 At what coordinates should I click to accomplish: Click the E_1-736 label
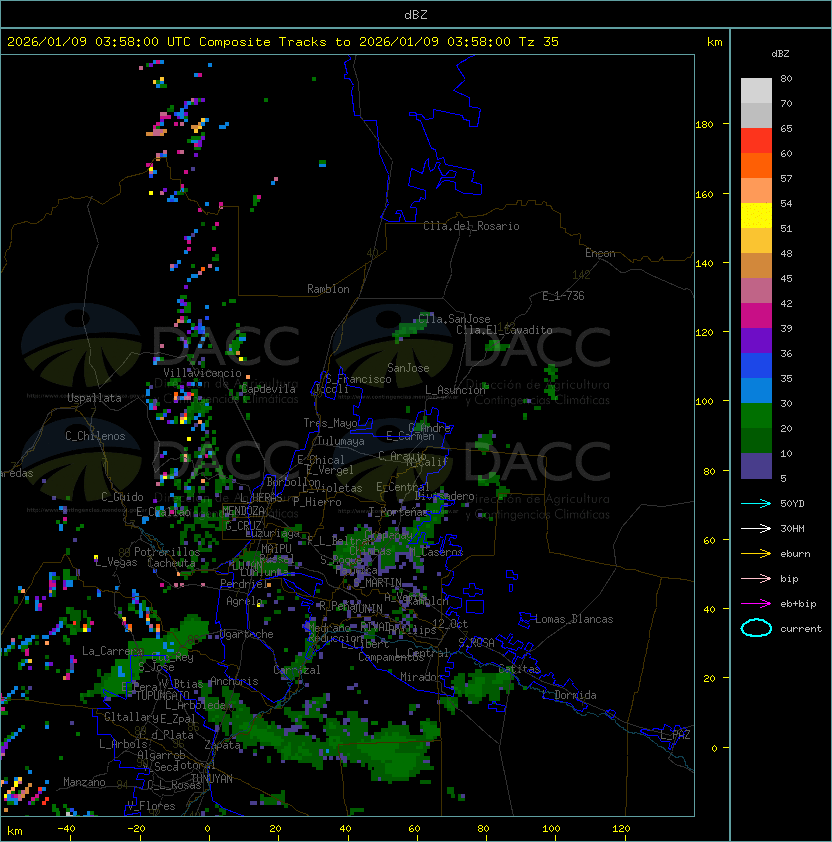point(563,296)
